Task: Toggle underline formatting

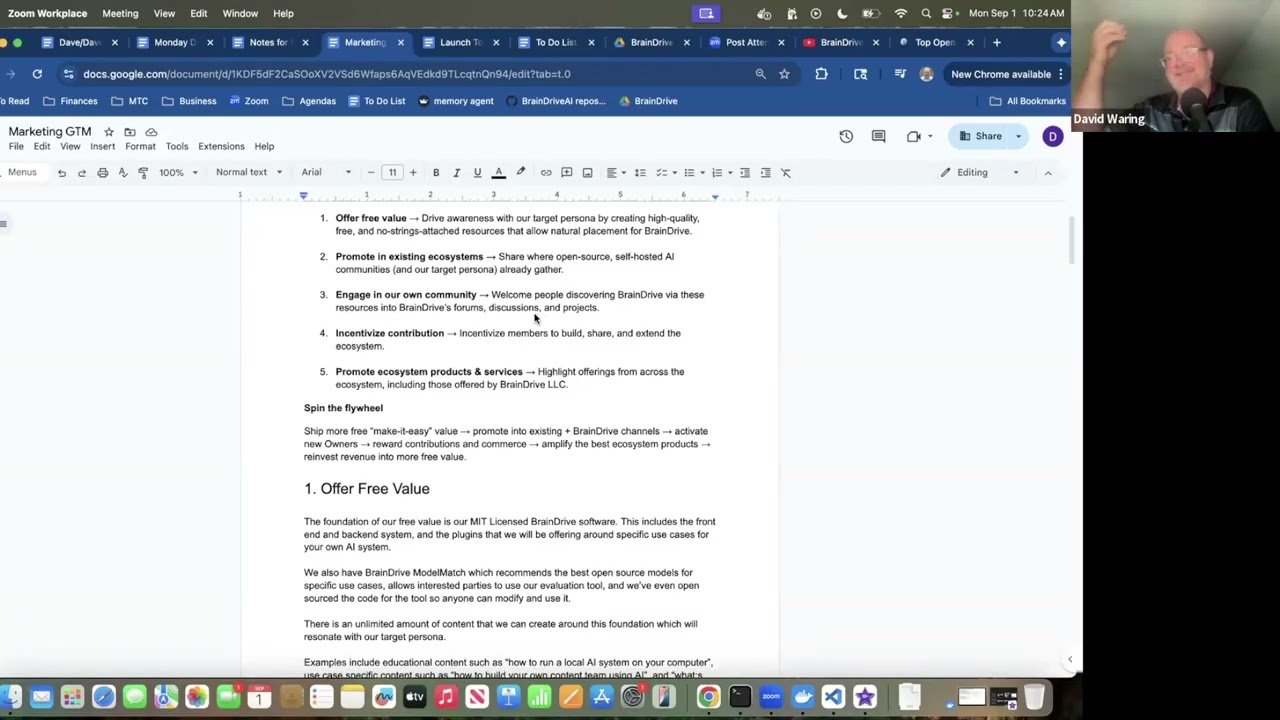Action: pos(477,173)
